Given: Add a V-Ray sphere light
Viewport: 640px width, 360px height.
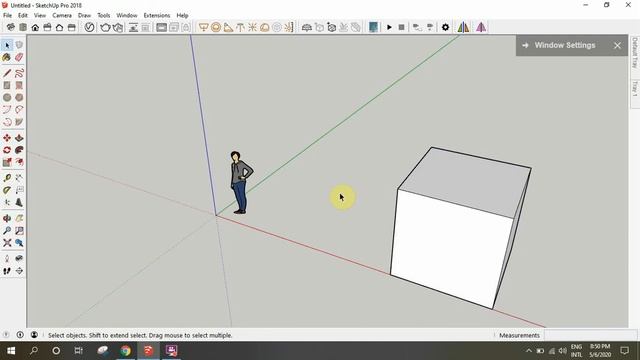Looking at the screenshot, I should 216,27.
